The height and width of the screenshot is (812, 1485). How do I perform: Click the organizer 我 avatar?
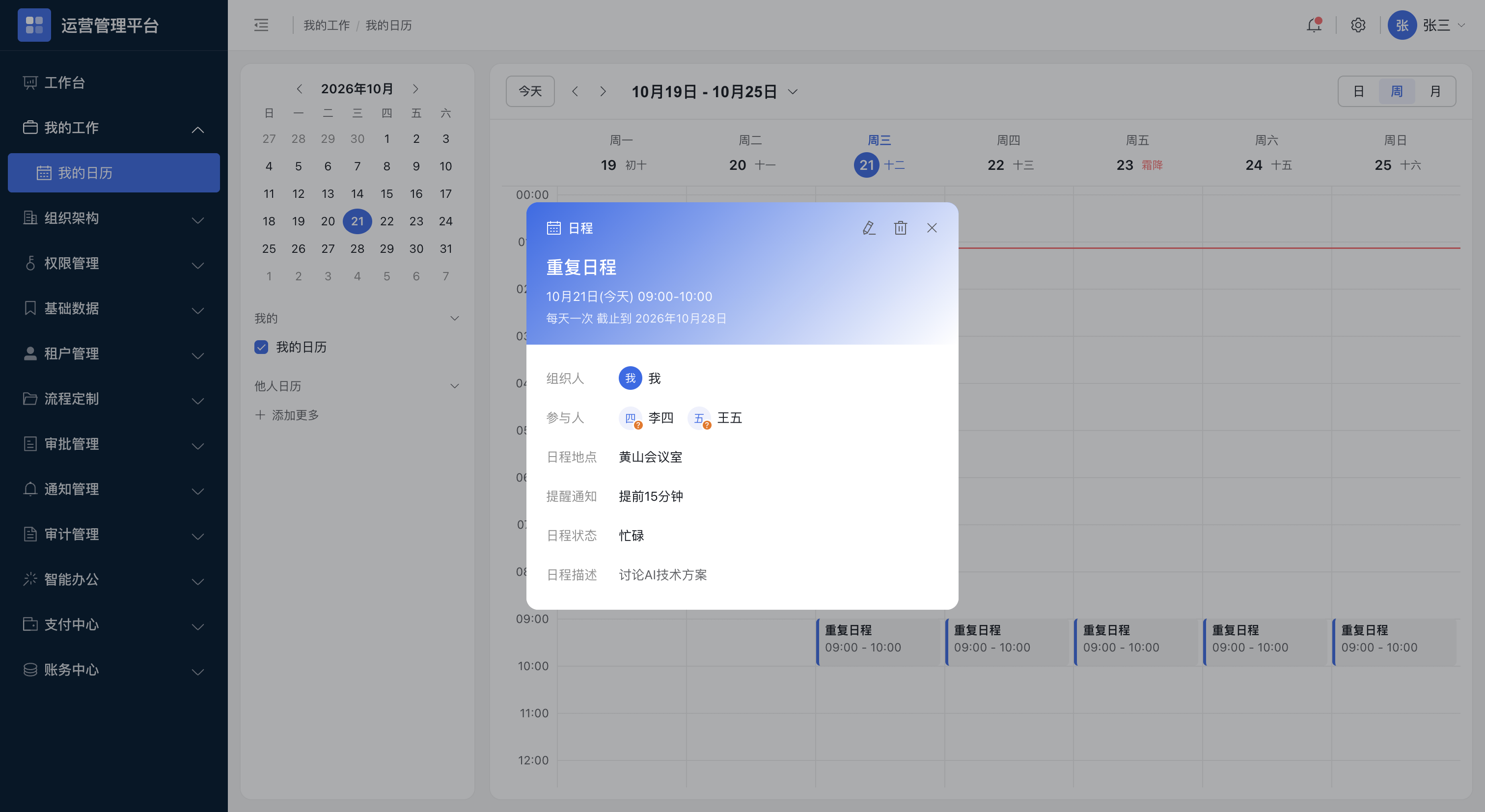click(x=630, y=379)
